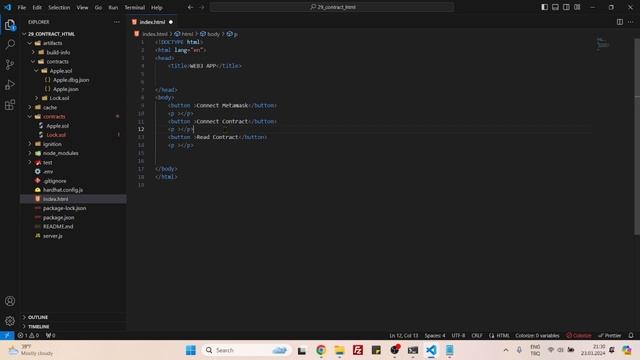Viewport: 640px width, 360px height.
Task: Change language mode HTML in status bar
Action: [502, 336]
